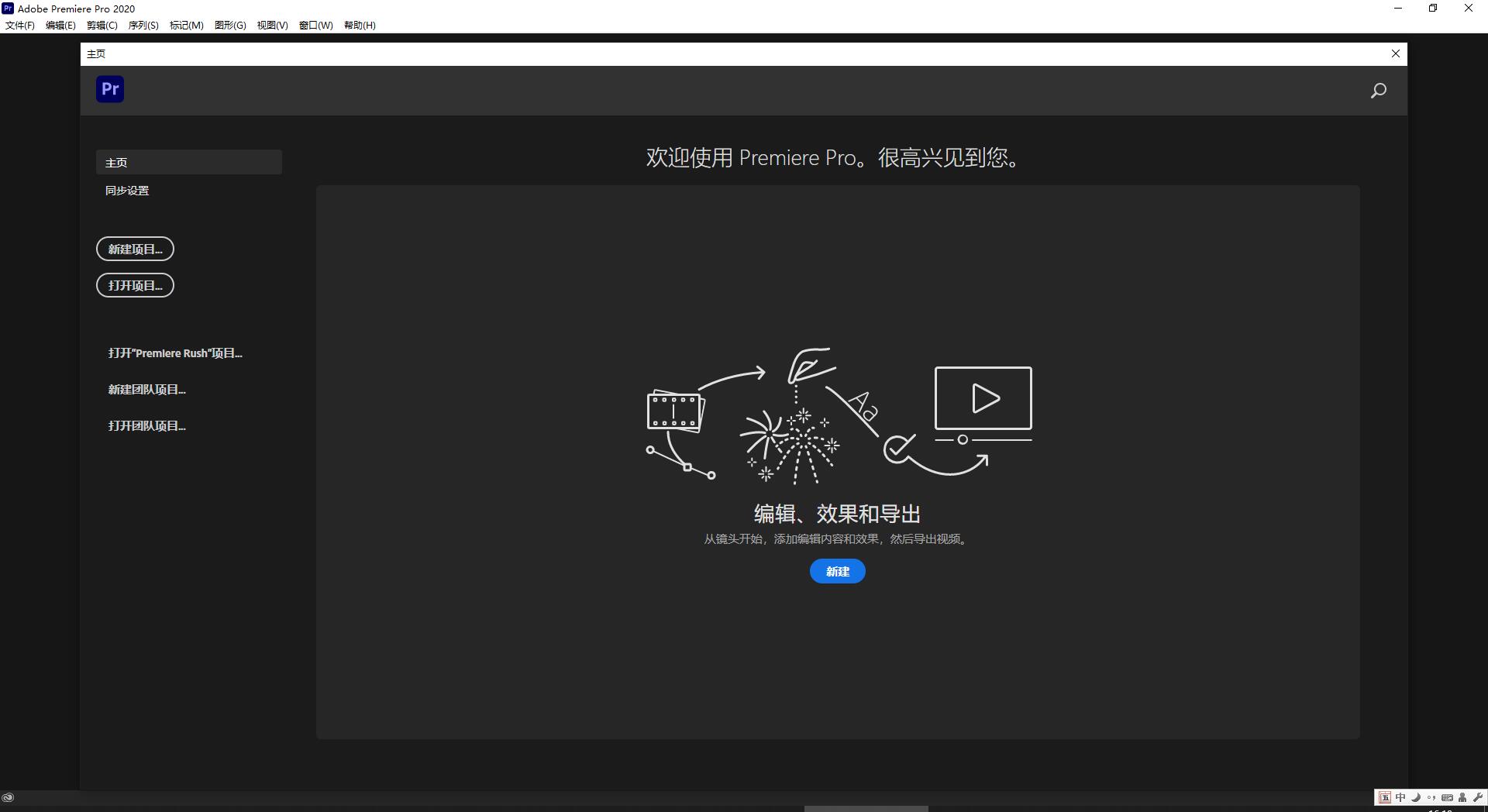Open the wrench settings icon in IME bar
Viewport: 1488px width, 812px height.
coord(1477,797)
